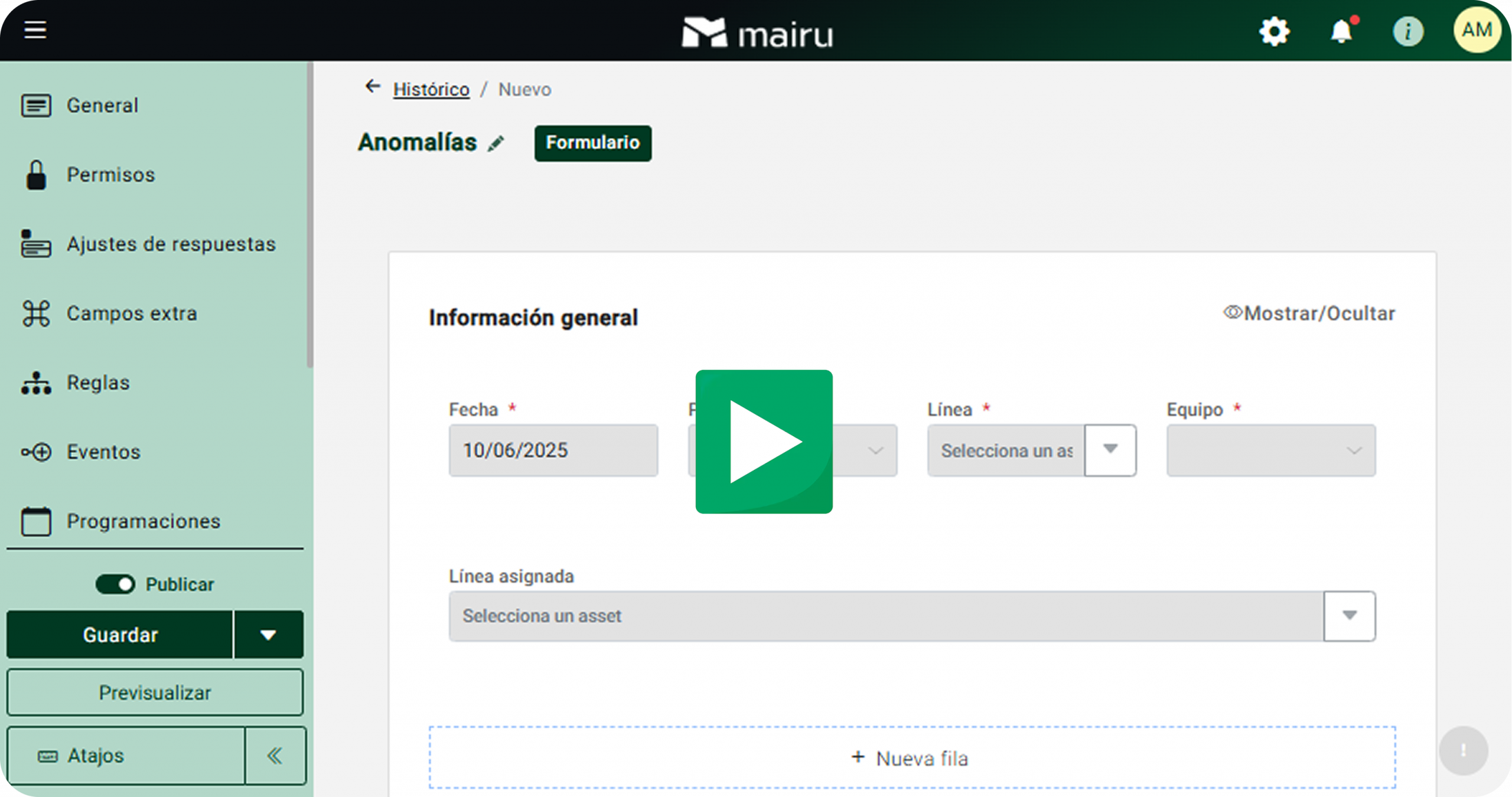This screenshot has width=1512, height=797.
Task: Click the Permisos lock icon
Action: pos(36,175)
